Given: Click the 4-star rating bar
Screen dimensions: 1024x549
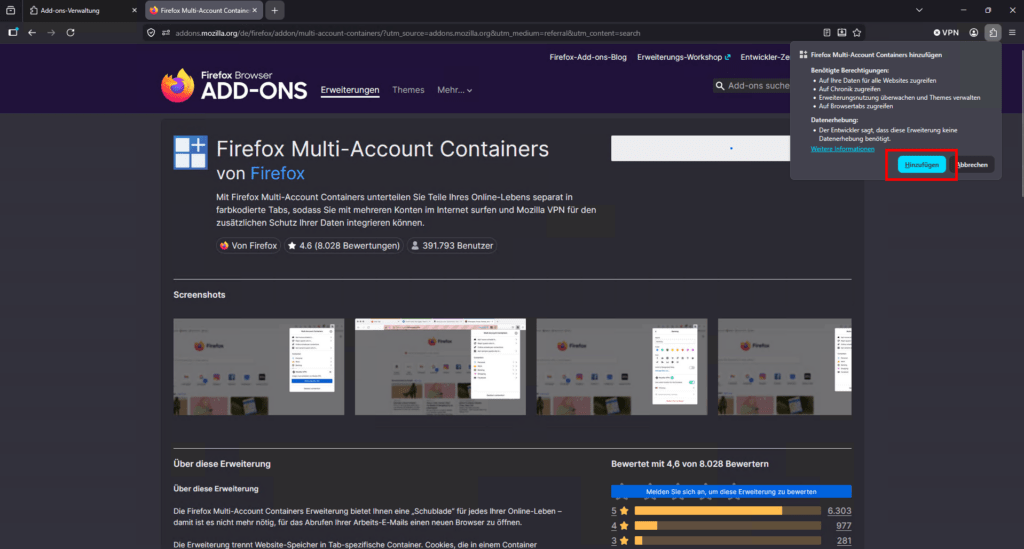Looking at the screenshot, I should pos(728,525).
